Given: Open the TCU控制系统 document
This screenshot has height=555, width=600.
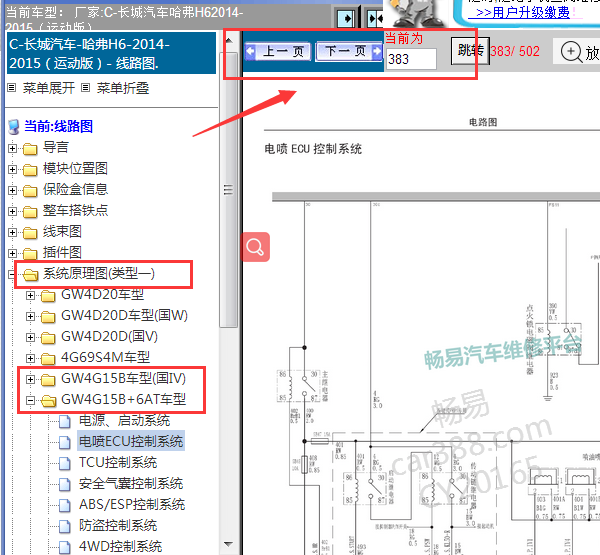Looking at the screenshot, I should click(x=118, y=463).
